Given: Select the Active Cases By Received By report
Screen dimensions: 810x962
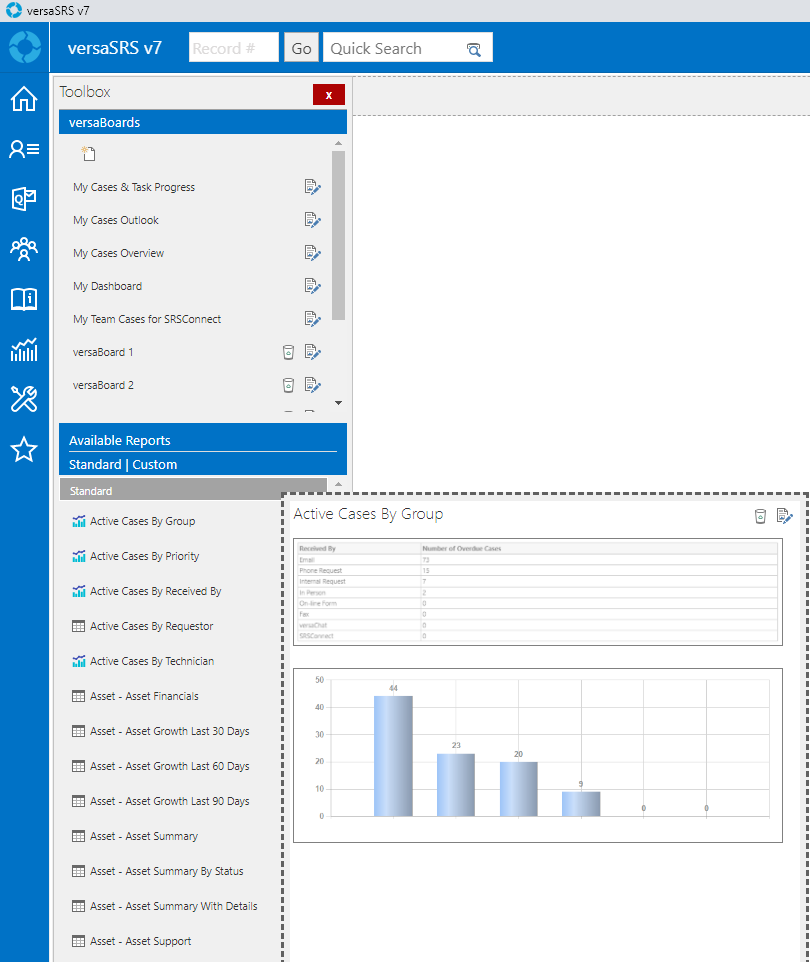Looking at the screenshot, I should click(156, 591).
